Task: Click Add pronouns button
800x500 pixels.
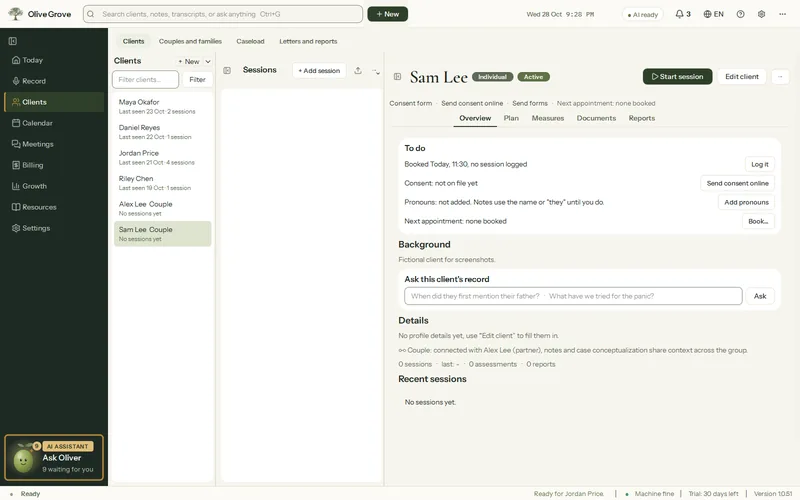Action: click(x=746, y=202)
